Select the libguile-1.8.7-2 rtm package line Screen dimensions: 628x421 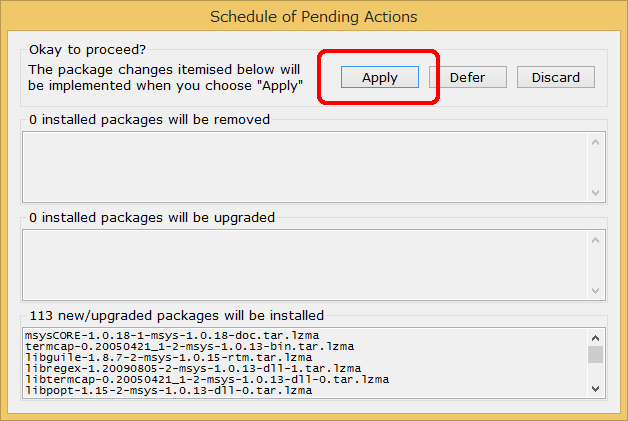tap(169, 357)
